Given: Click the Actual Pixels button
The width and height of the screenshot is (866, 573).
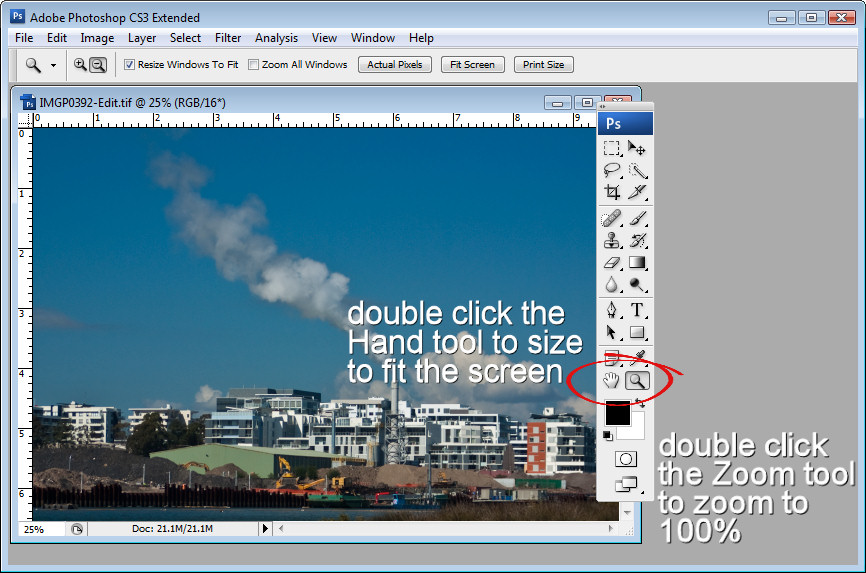Looking at the screenshot, I should coord(395,65).
